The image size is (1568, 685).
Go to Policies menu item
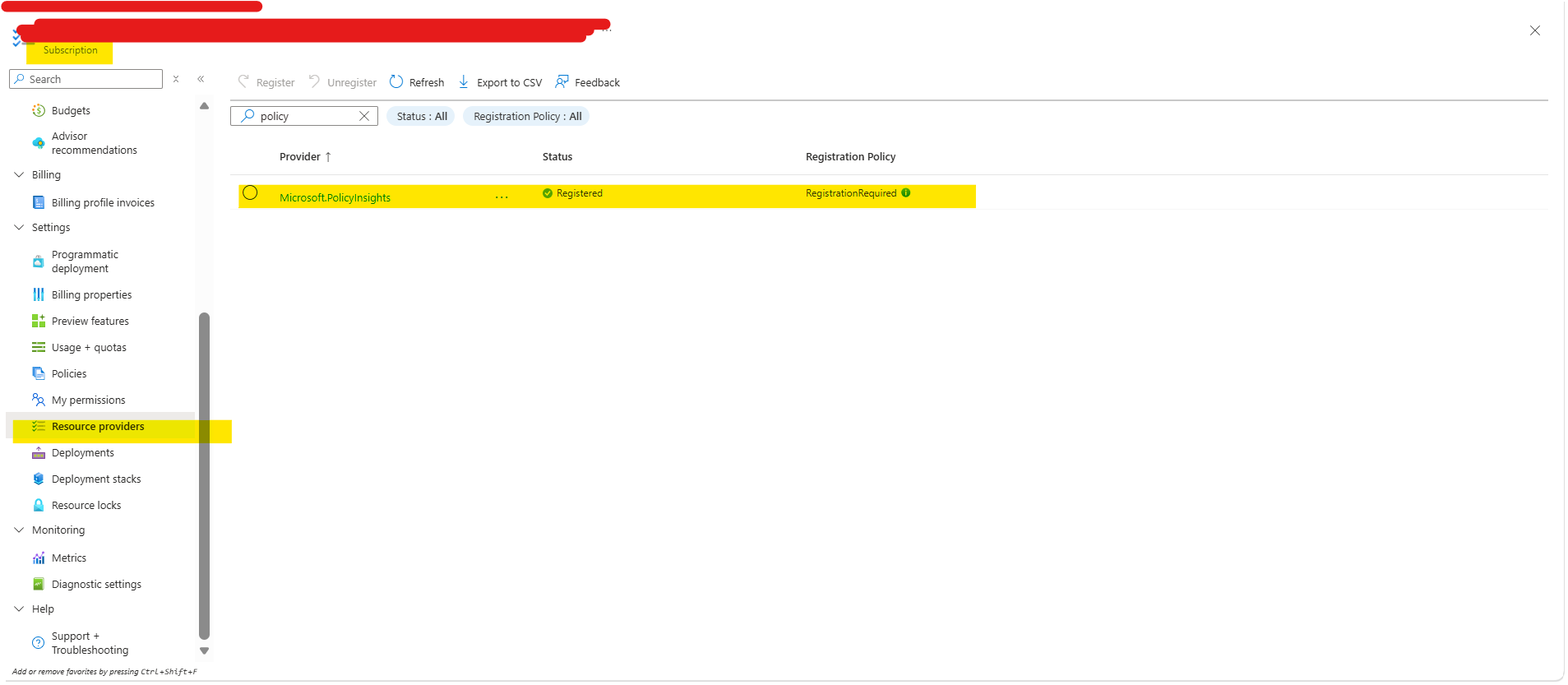tap(69, 373)
